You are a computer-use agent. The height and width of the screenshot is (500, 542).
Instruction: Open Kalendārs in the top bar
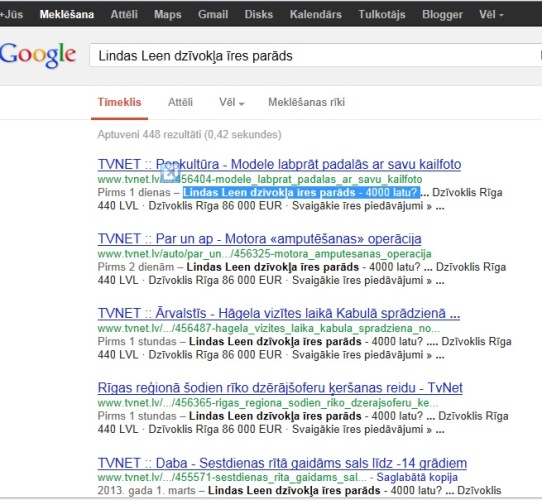(316, 15)
